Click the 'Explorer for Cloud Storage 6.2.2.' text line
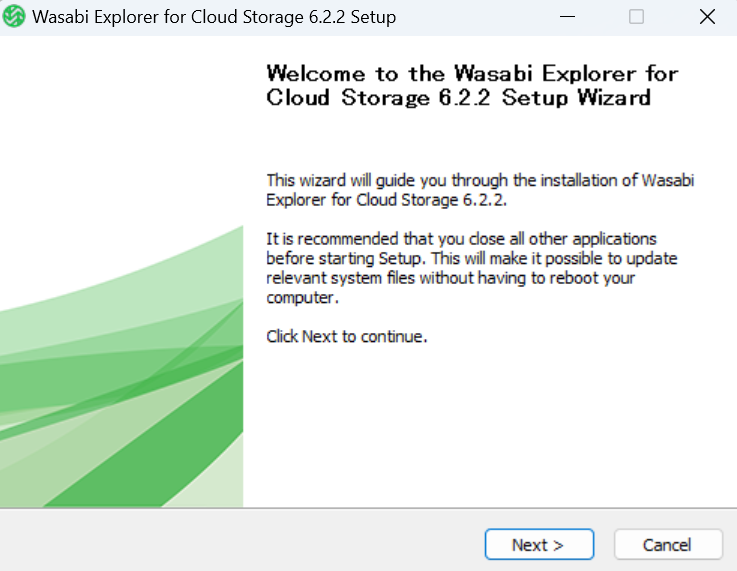Image resolution: width=737 pixels, height=571 pixels. pos(387,200)
